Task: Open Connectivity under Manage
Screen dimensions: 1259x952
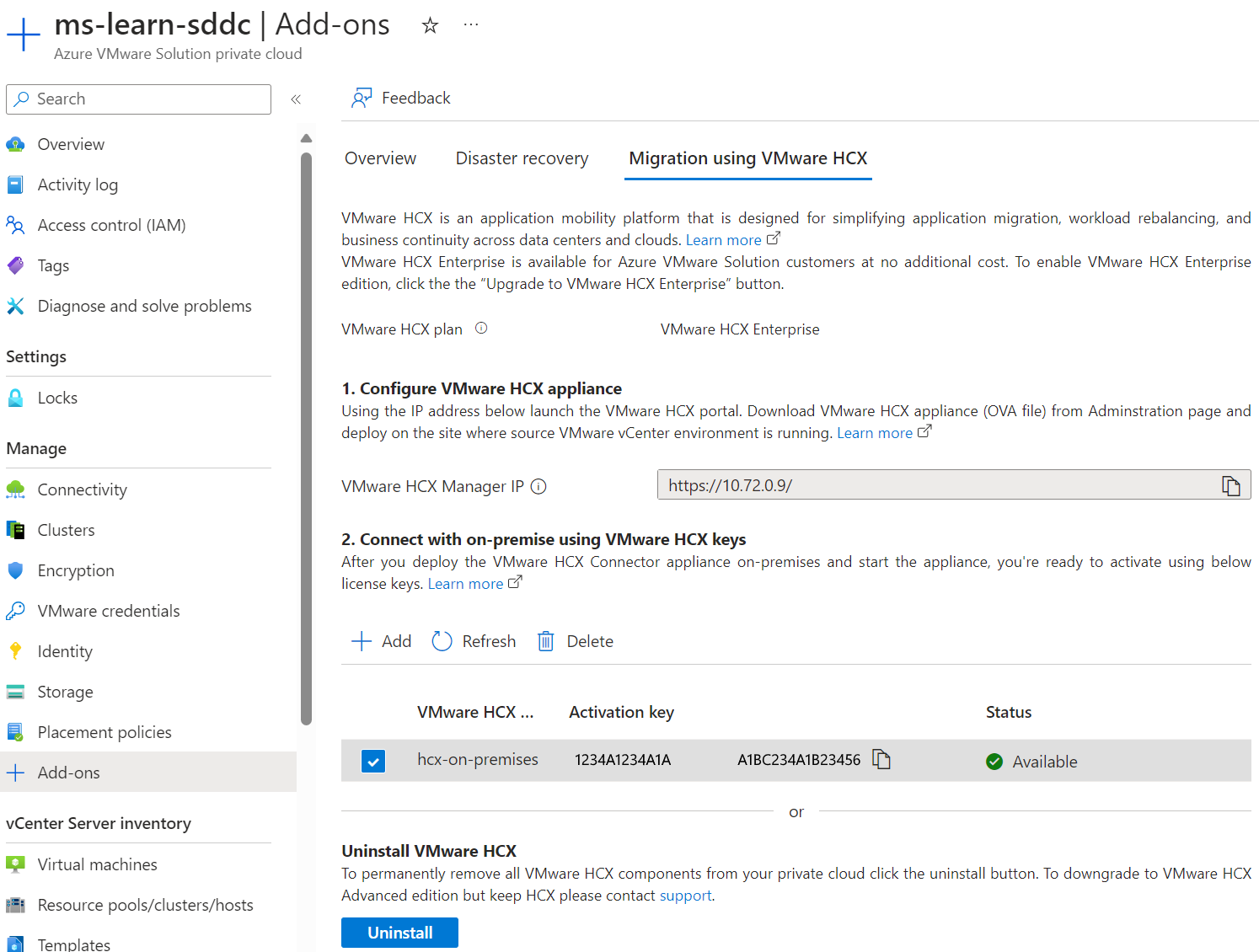Action: tap(82, 489)
